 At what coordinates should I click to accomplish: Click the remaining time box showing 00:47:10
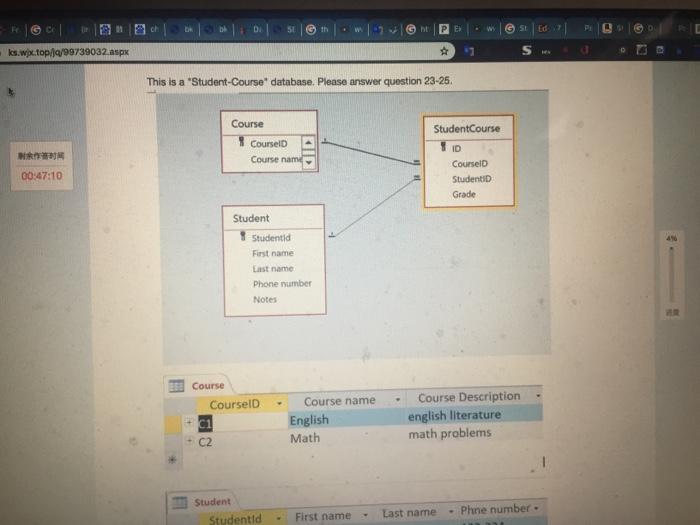tap(42, 166)
